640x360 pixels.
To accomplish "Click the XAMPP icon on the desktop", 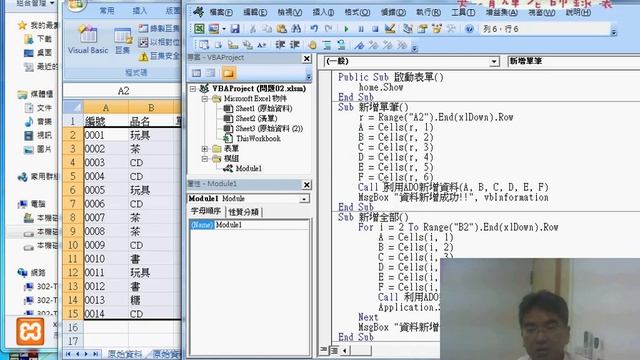I will coord(30,331).
